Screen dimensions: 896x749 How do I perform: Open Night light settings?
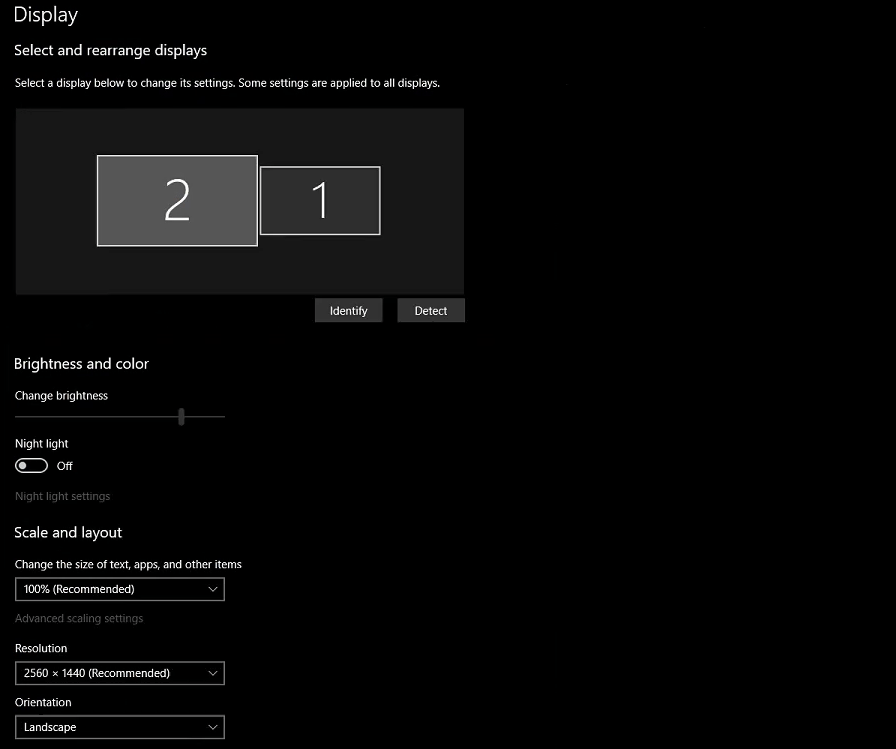point(62,496)
